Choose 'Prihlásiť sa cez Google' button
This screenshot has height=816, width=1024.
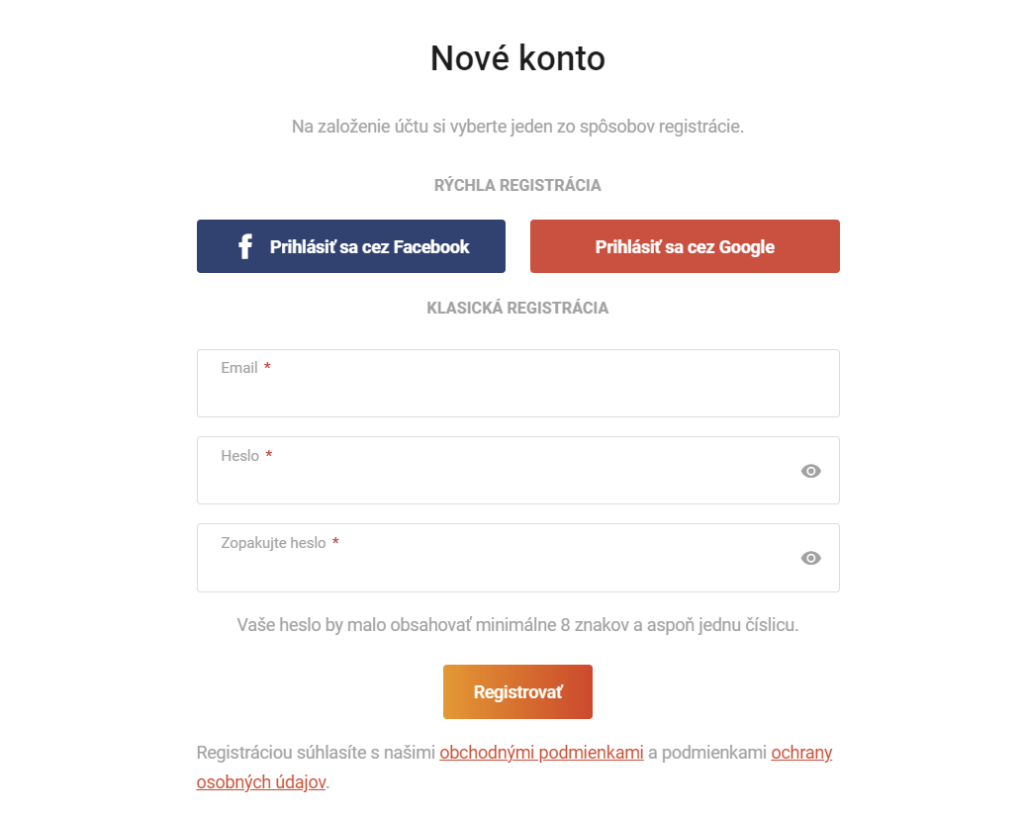pos(684,246)
